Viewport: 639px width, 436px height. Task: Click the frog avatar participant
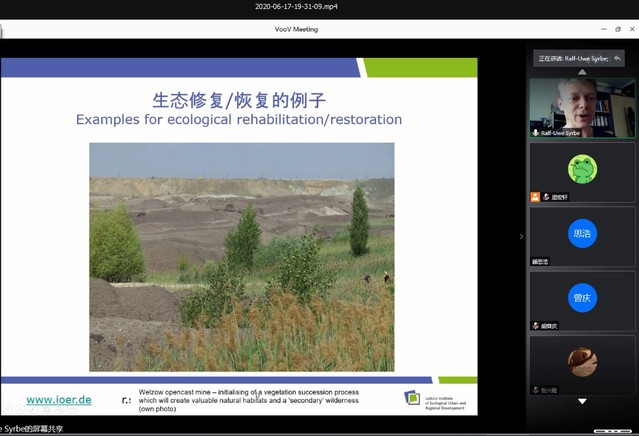582,168
